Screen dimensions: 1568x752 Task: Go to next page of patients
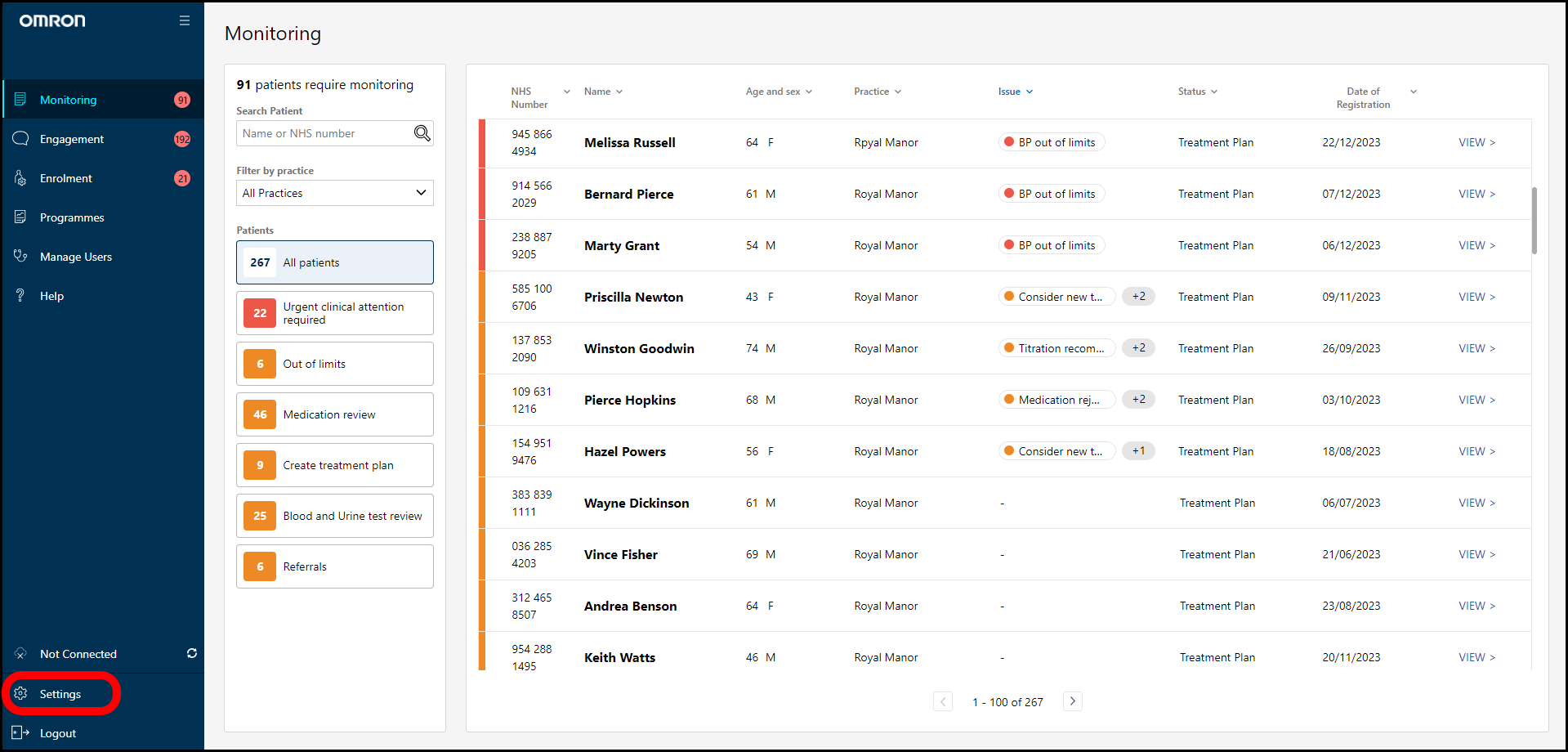(x=1073, y=701)
